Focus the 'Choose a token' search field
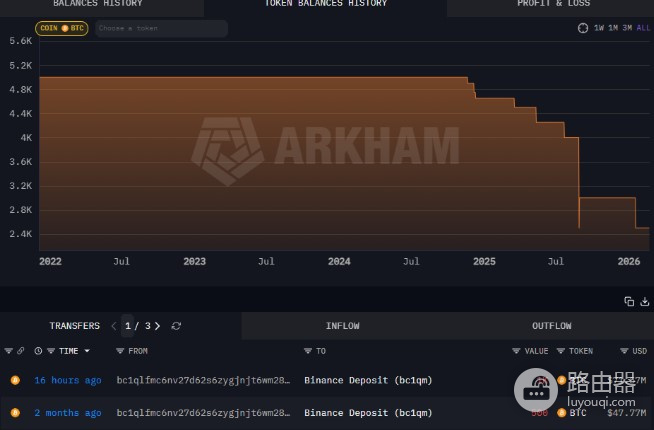 point(161,28)
